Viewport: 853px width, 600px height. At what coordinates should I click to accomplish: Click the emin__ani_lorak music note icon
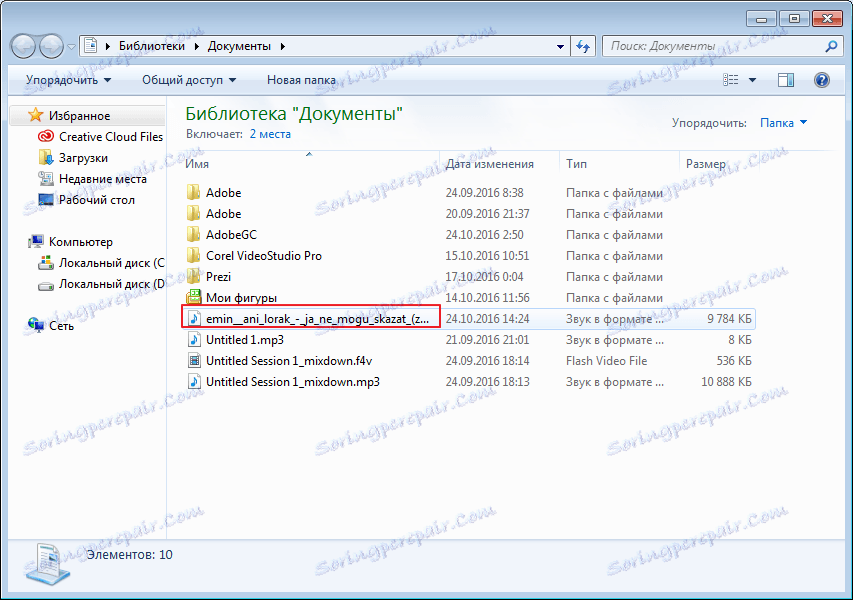(x=194, y=318)
